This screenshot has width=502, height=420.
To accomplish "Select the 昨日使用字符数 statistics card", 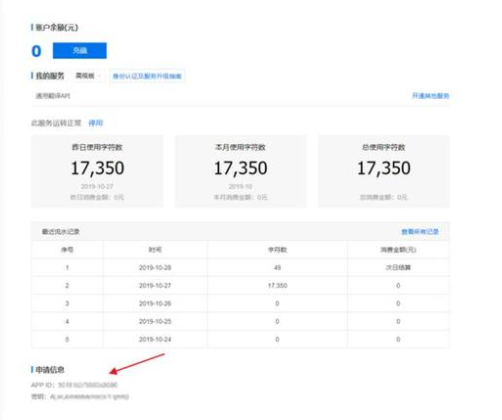I will click(x=97, y=171).
